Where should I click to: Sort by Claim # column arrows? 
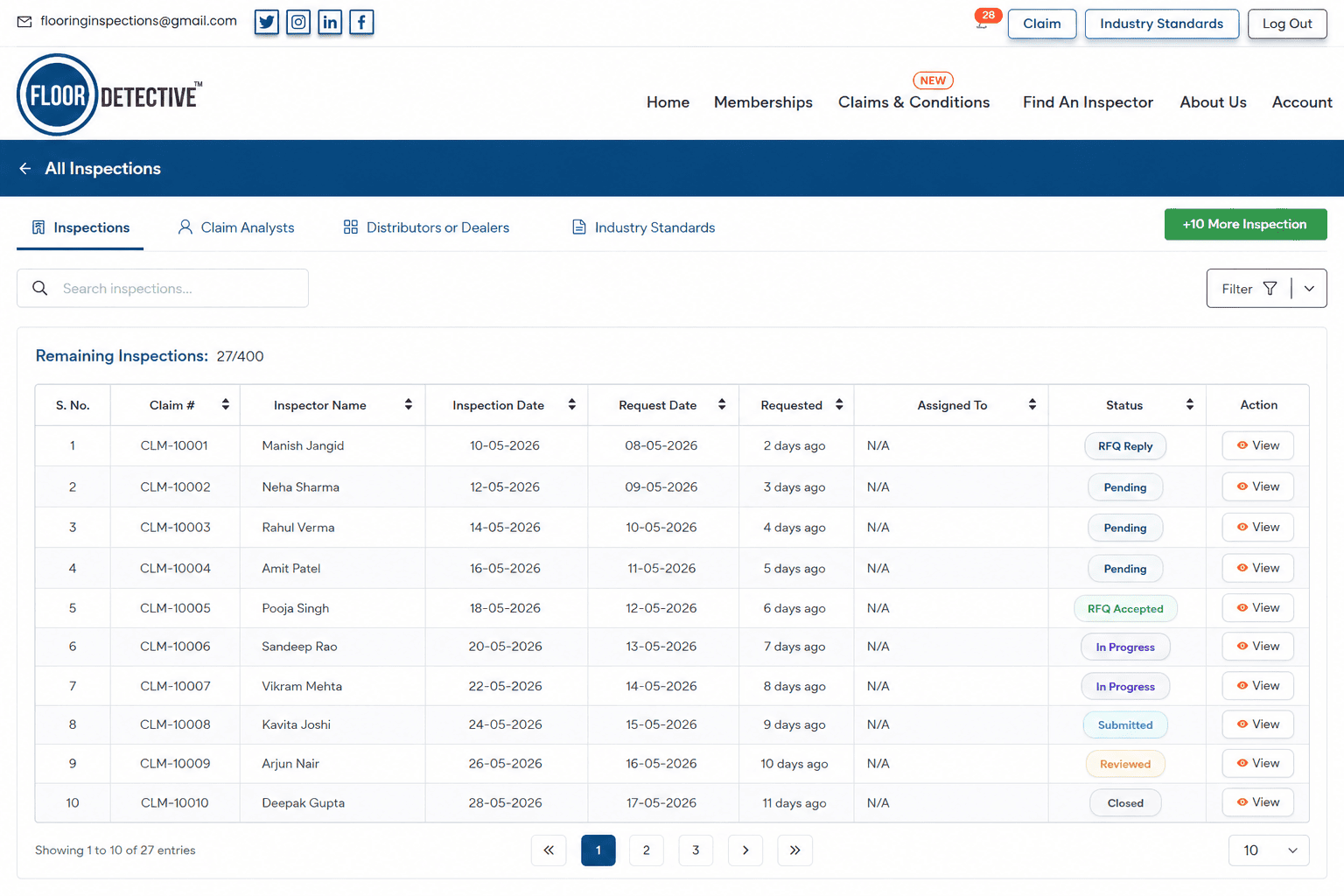tap(226, 404)
